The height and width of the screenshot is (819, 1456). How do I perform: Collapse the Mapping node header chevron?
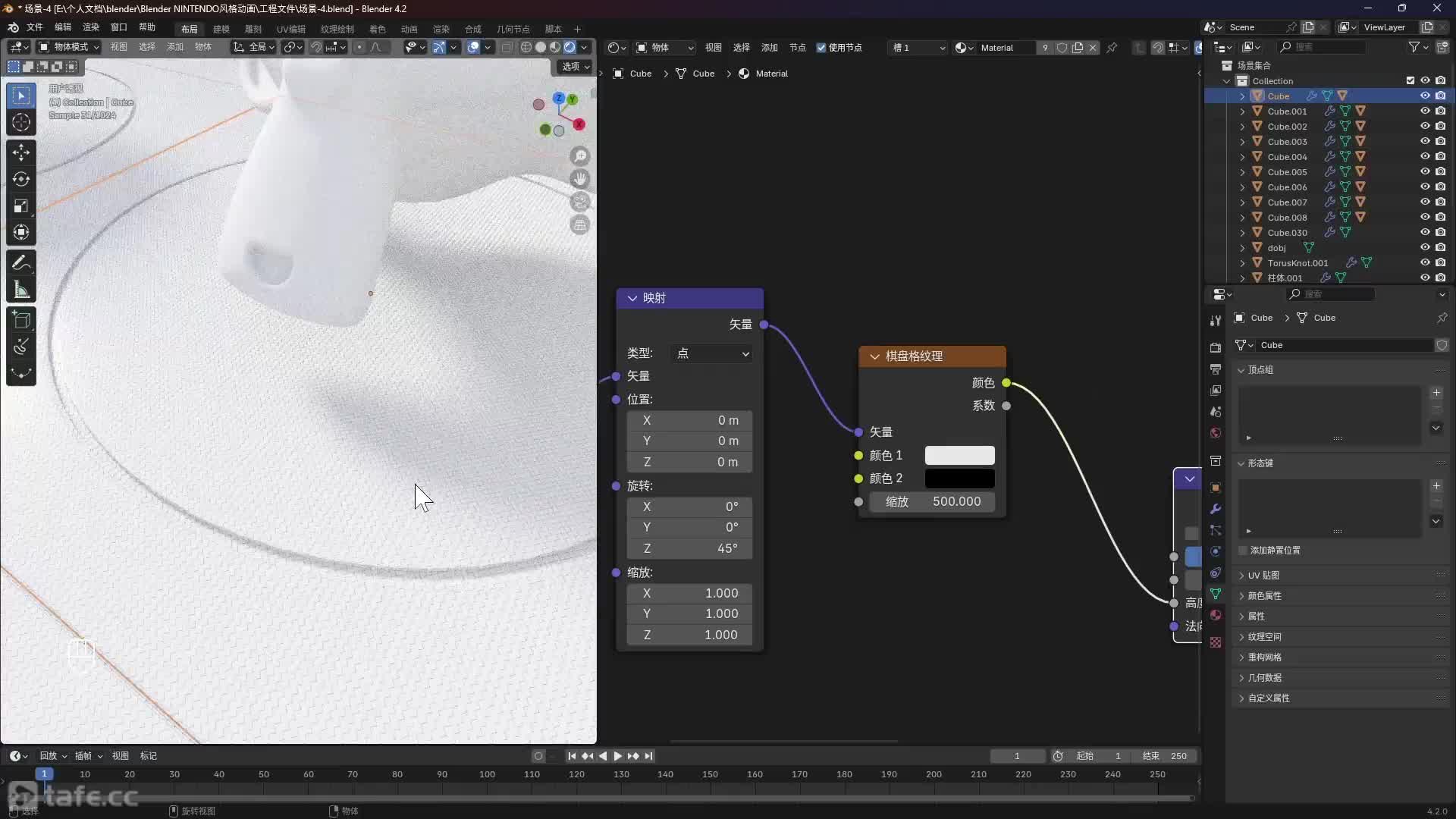(632, 299)
